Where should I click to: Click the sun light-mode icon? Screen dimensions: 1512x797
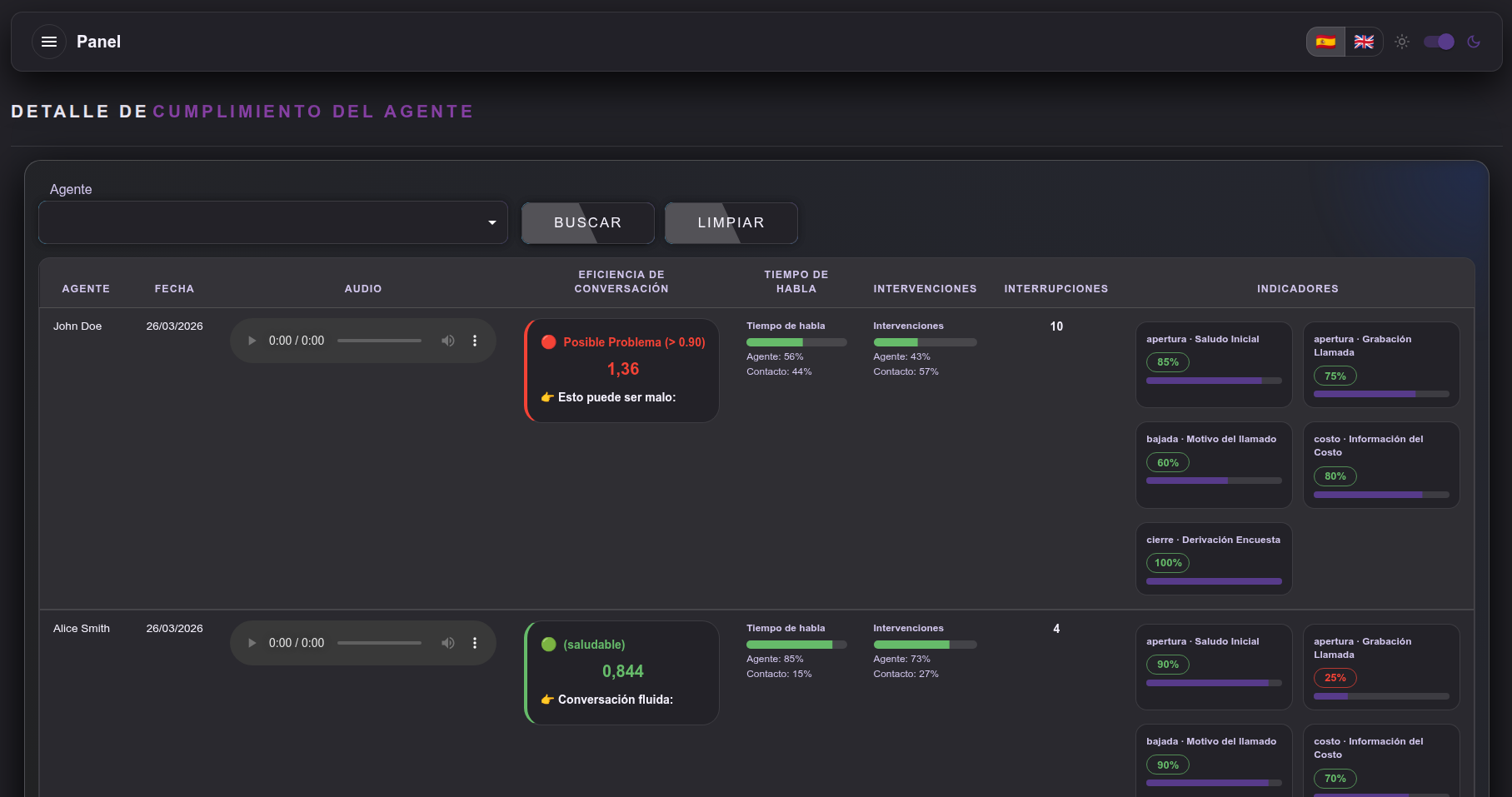click(1402, 42)
